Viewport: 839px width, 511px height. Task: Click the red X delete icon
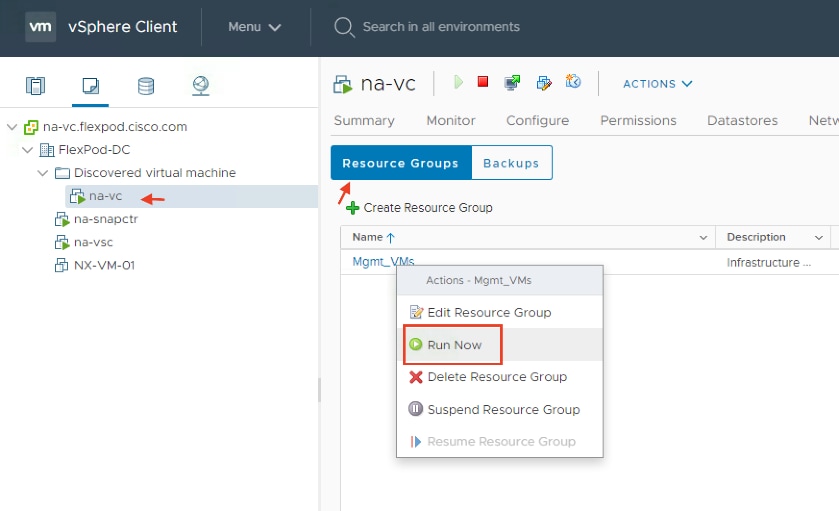[x=416, y=377]
